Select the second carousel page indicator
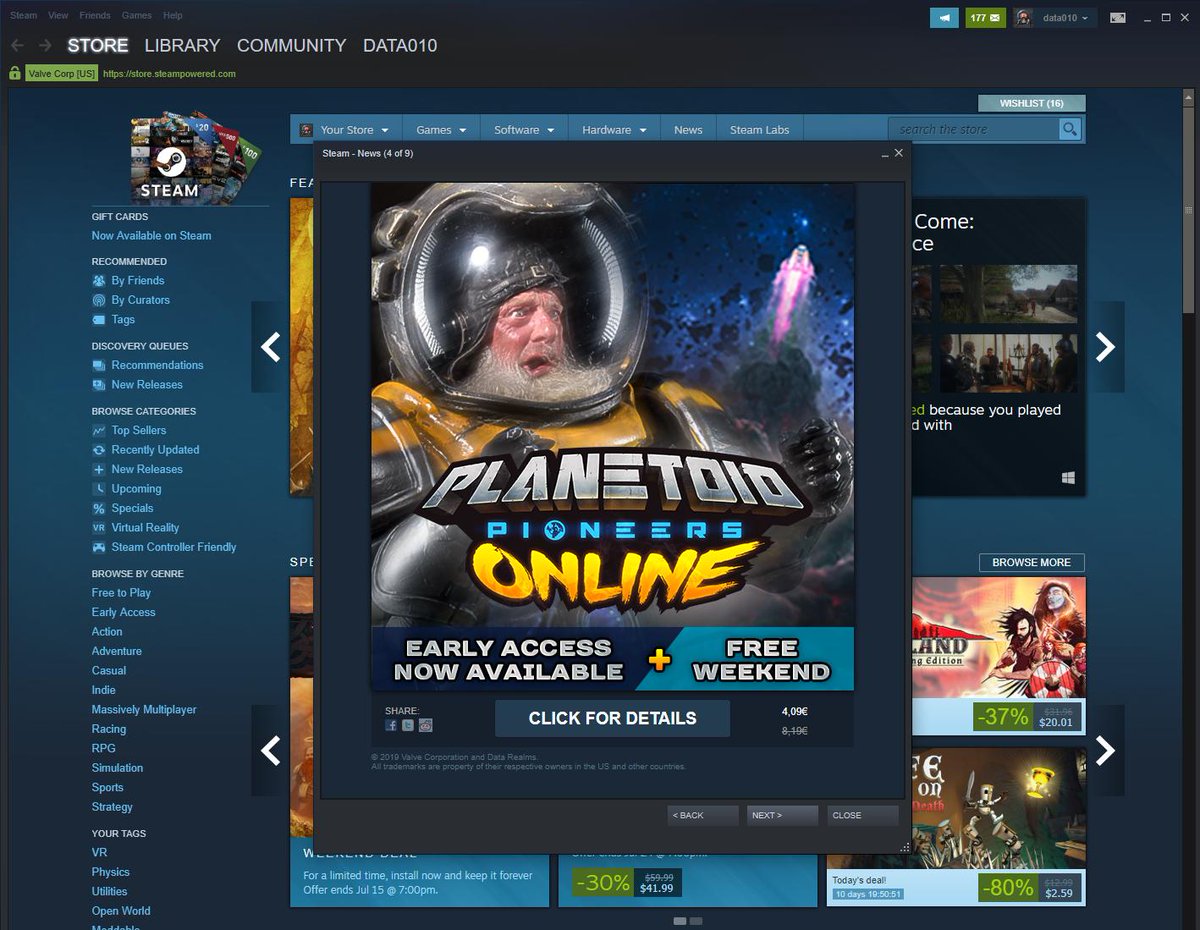The height and width of the screenshot is (930, 1200). pyautogui.click(x=696, y=920)
